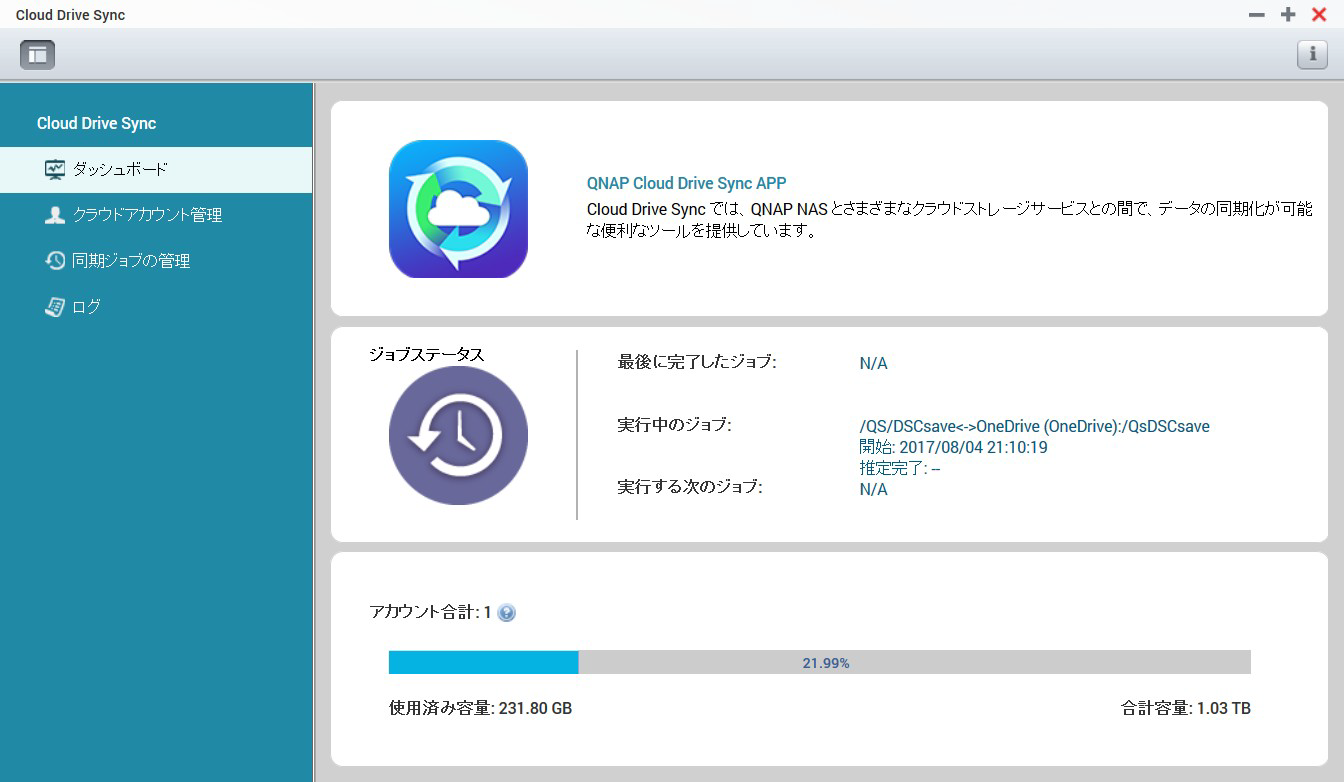The height and width of the screenshot is (782, 1344).
Task: Open the ログ page
Action: (156, 307)
